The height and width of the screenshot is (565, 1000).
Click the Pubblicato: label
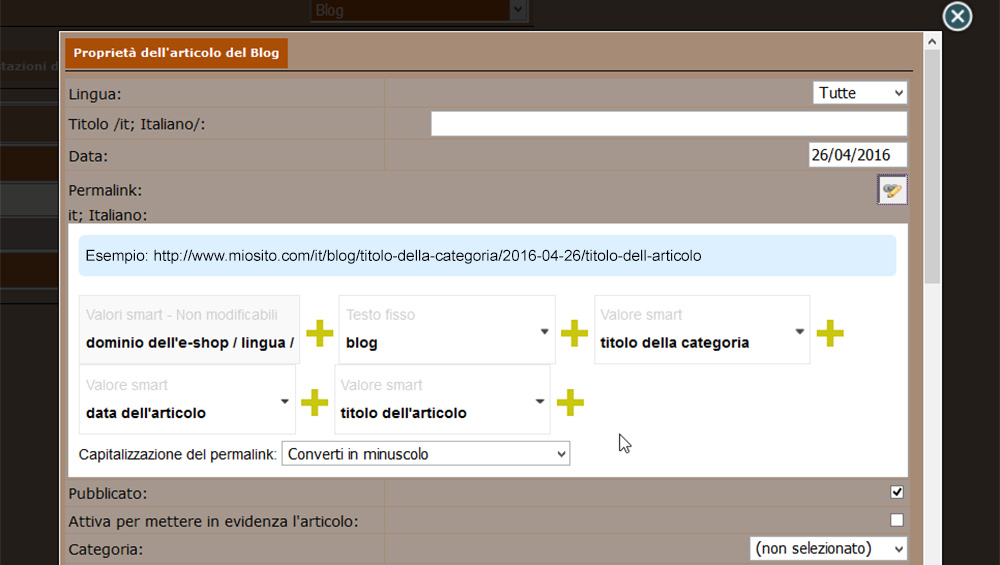coord(108,494)
